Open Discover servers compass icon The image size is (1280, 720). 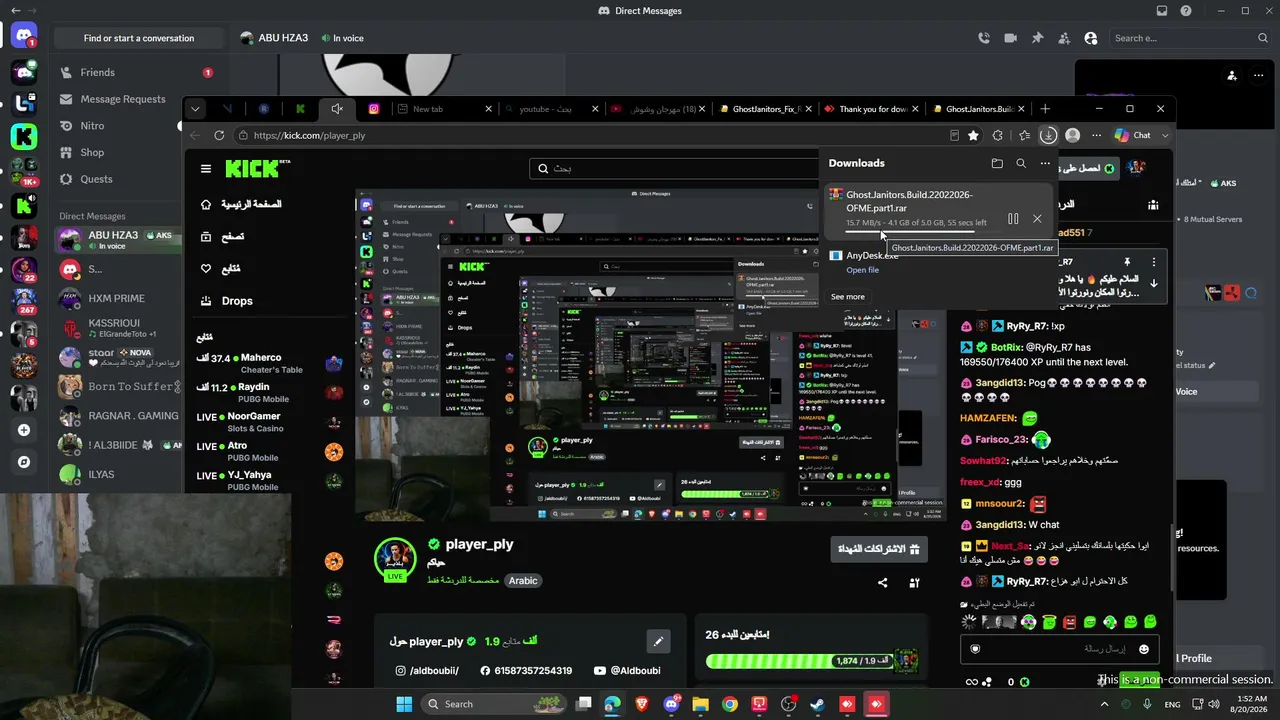(24, 462)
